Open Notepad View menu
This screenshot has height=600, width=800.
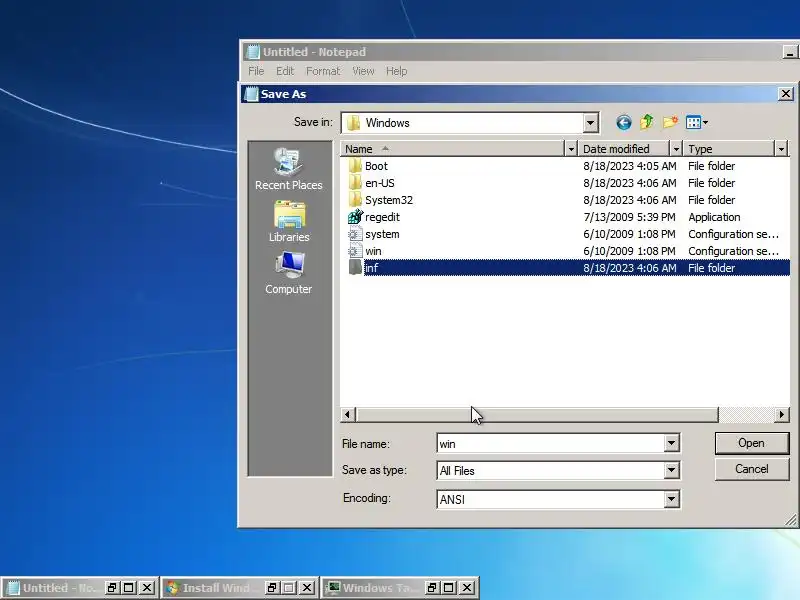(363, 71)
